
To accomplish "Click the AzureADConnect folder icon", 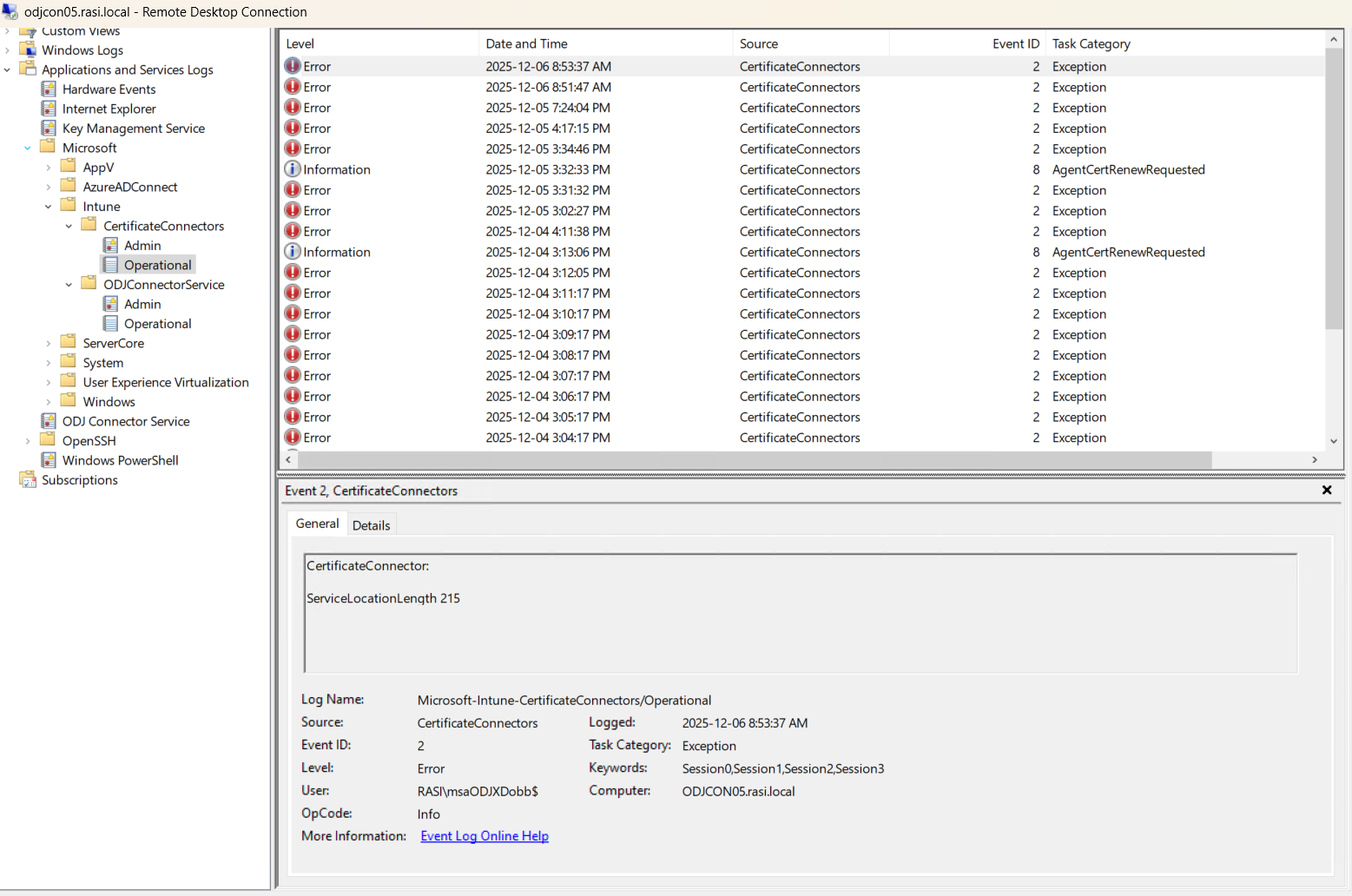I will 69,186.
